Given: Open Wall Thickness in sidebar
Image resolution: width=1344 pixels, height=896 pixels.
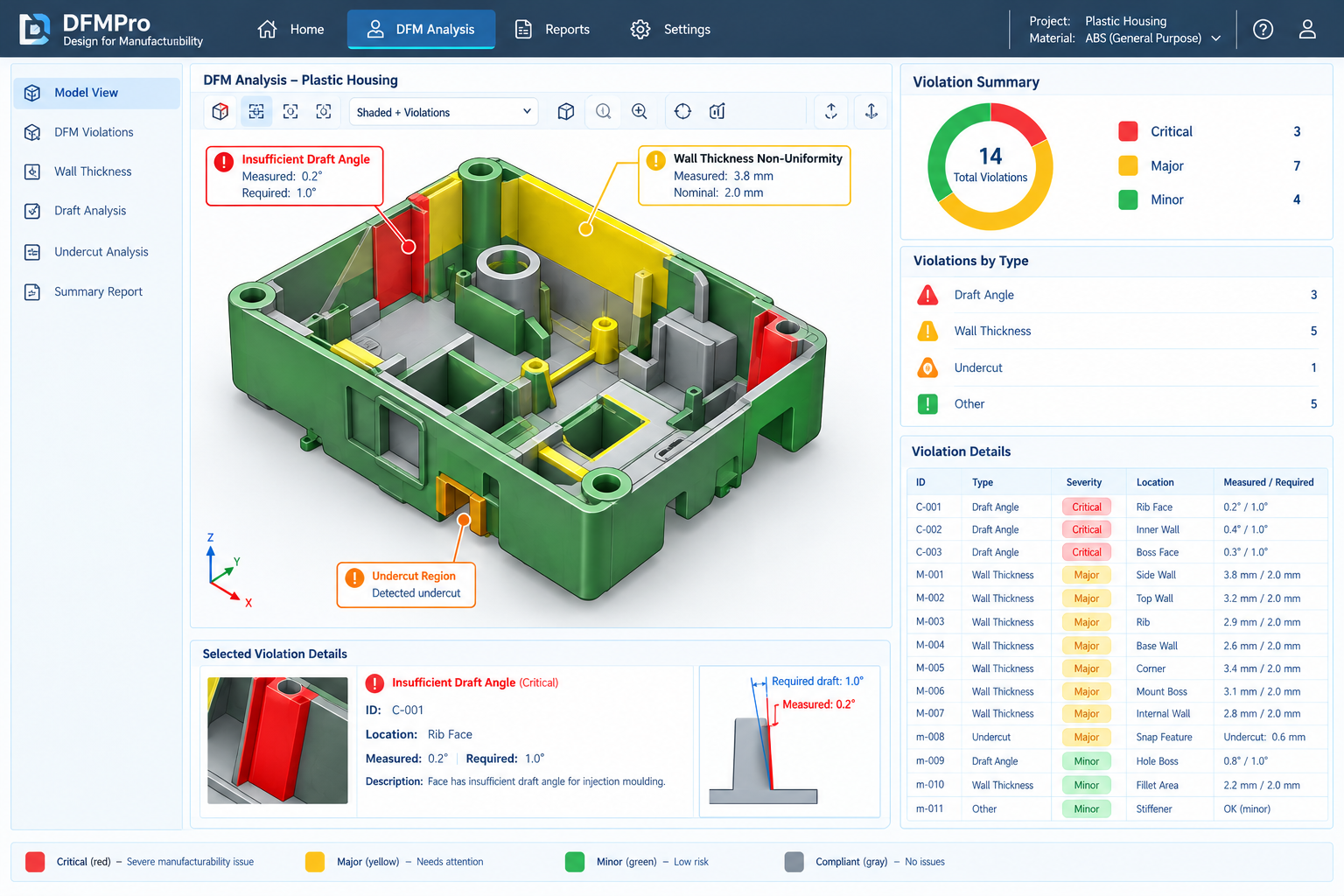Looking at the screenshot, I should coord(96,171).
